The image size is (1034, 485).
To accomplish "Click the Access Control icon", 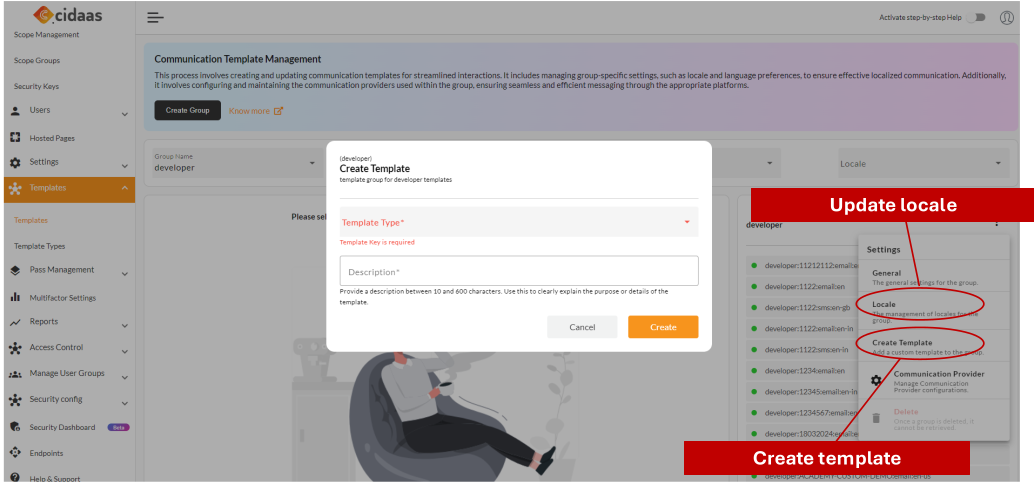I will tap(15, 348).
